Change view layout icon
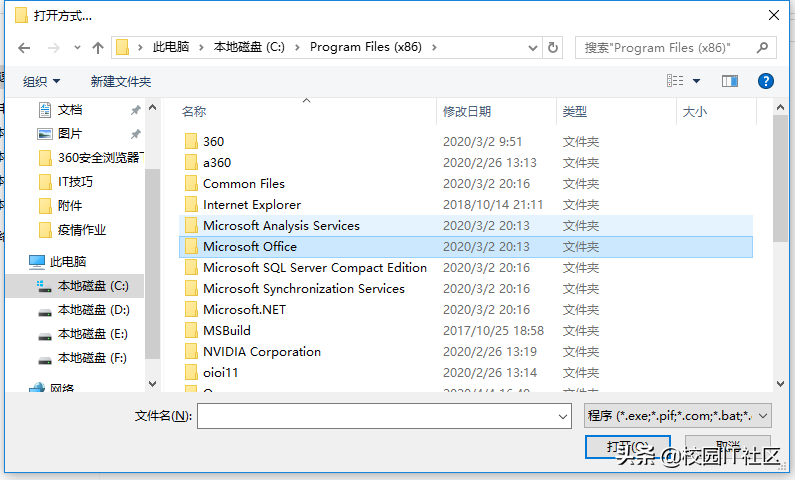795x480 pixels. tap(675, 81)
